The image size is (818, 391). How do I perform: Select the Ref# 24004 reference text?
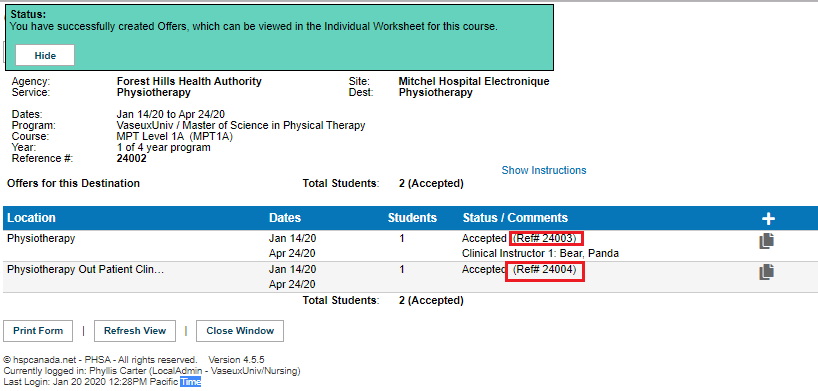click(x=545, y=270)
